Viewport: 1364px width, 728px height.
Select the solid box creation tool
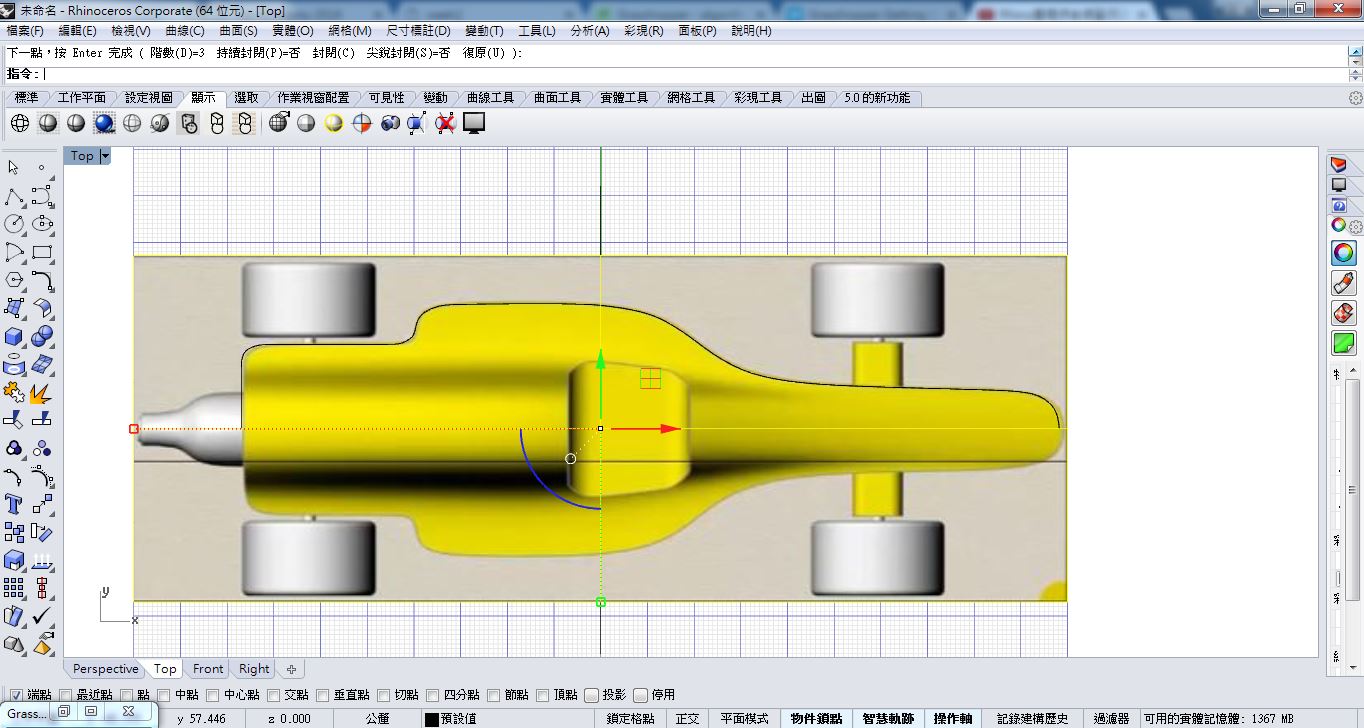[14, 337]
